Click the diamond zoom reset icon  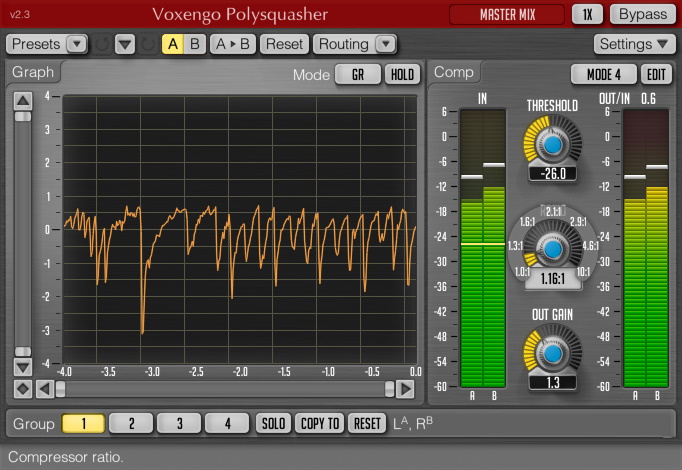pyautogui.click(x=23, y=389)
